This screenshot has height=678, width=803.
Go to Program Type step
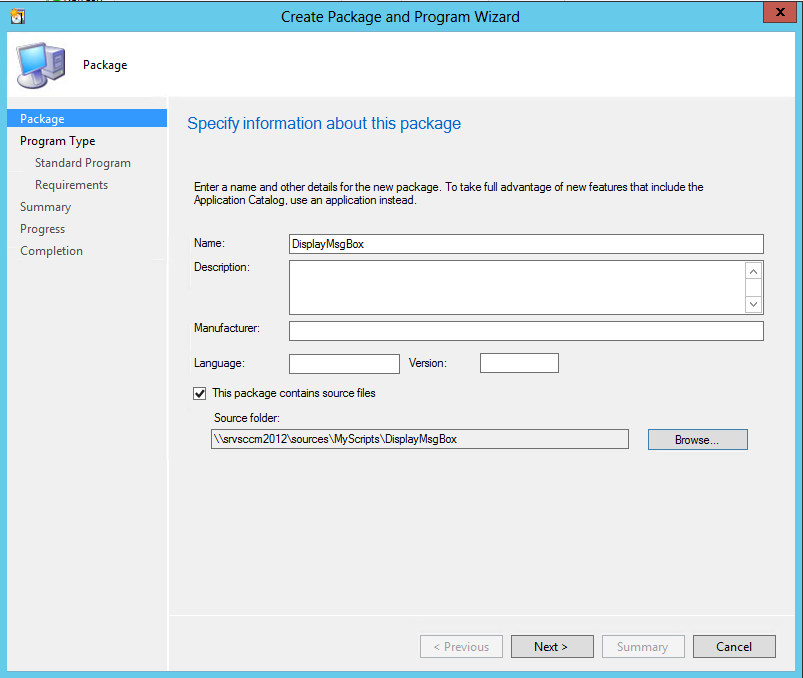(x=58, y=141)
